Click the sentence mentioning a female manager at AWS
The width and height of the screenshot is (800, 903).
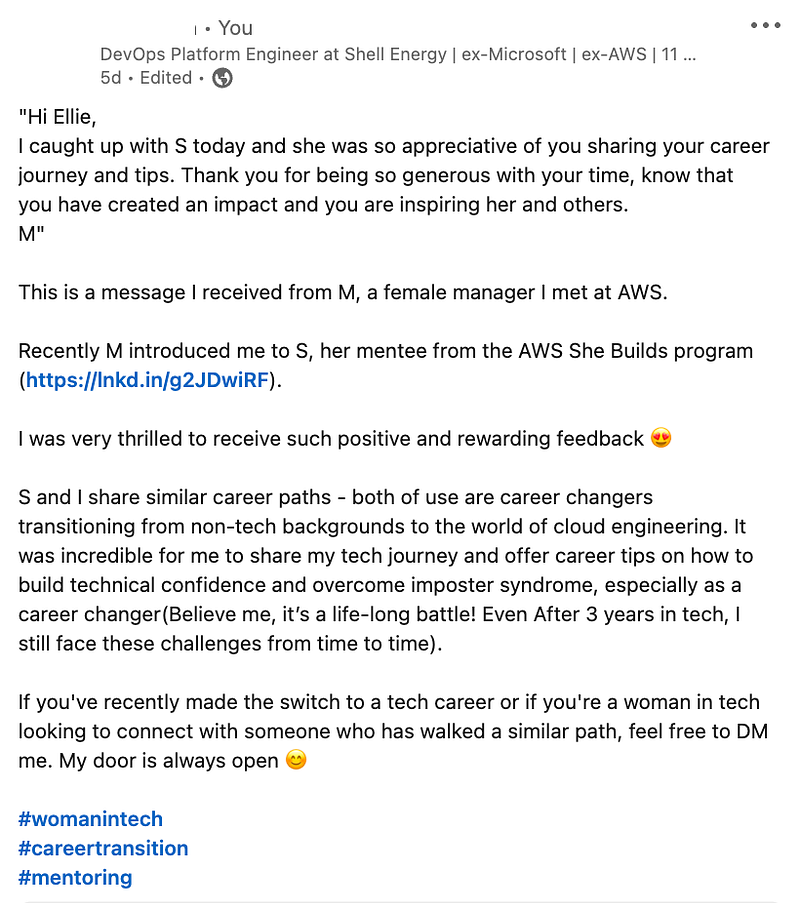(x=343, y=293)
